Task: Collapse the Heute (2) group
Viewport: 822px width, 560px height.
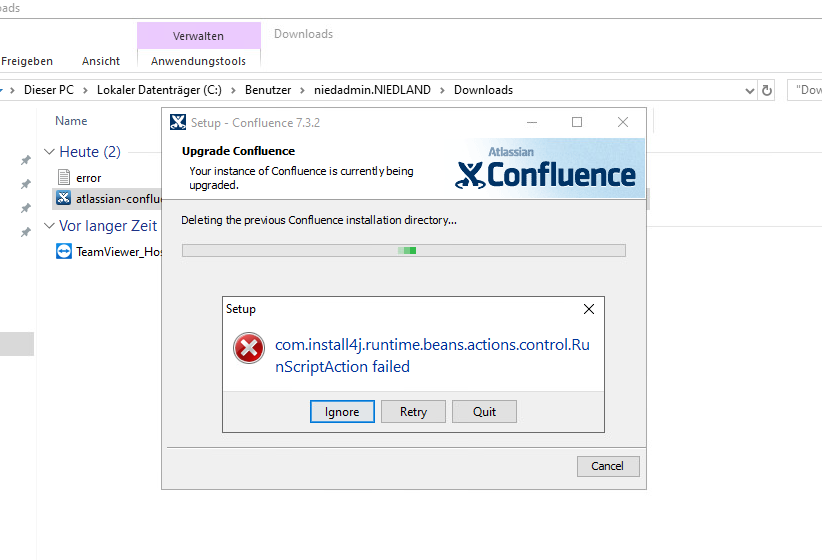Action: coord(49,152)
